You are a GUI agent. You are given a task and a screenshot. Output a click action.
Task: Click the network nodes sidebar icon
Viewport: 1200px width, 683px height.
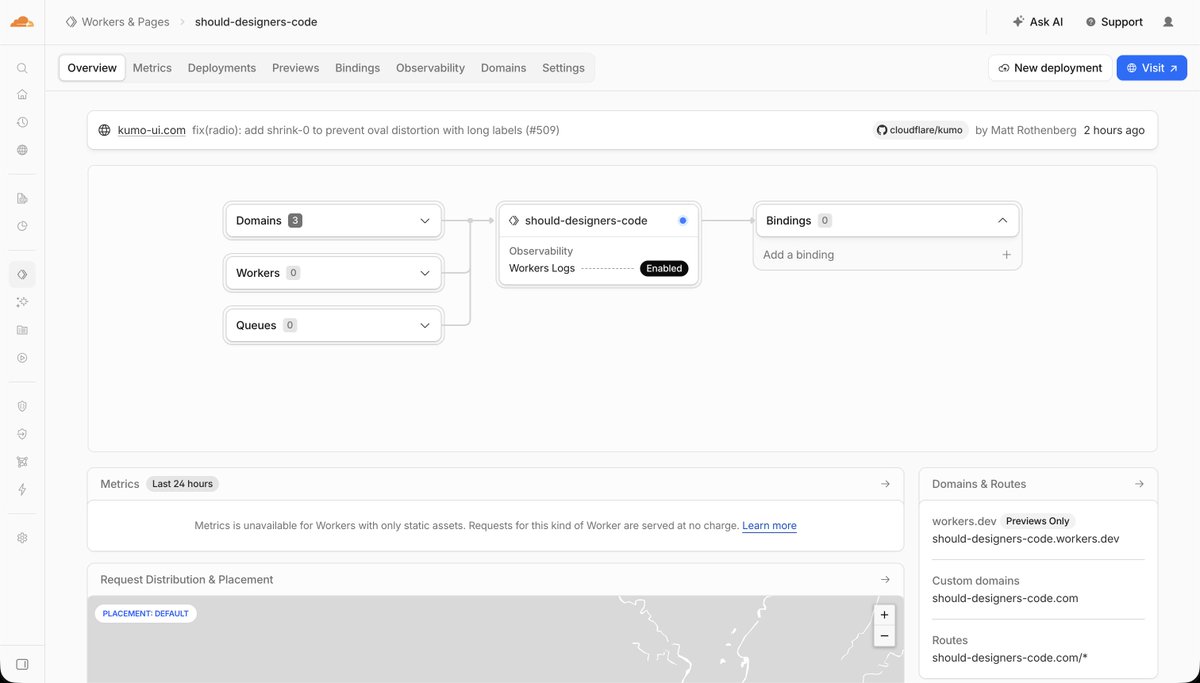pyautogui.click(x=22, y=462)
